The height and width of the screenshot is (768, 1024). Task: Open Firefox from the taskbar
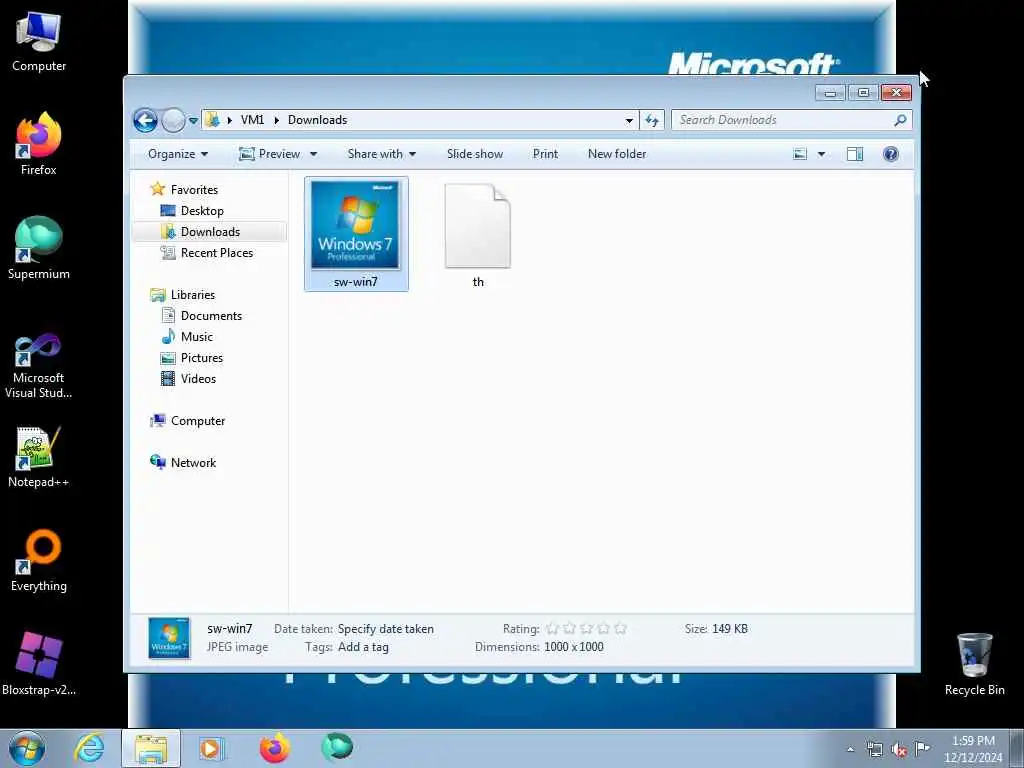[274, 748]
